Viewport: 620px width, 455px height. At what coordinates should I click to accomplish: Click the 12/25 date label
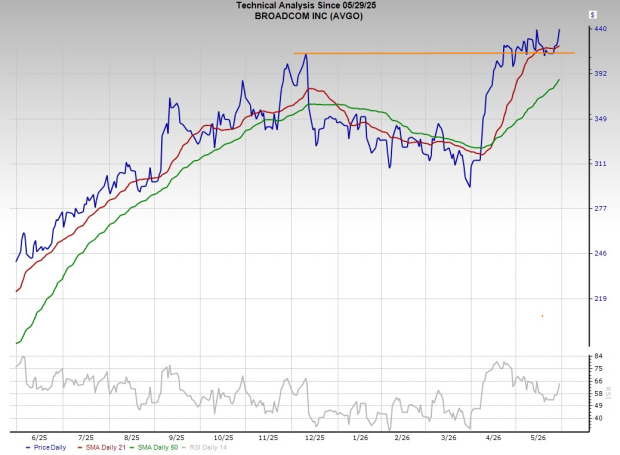(x=315, y=438)
